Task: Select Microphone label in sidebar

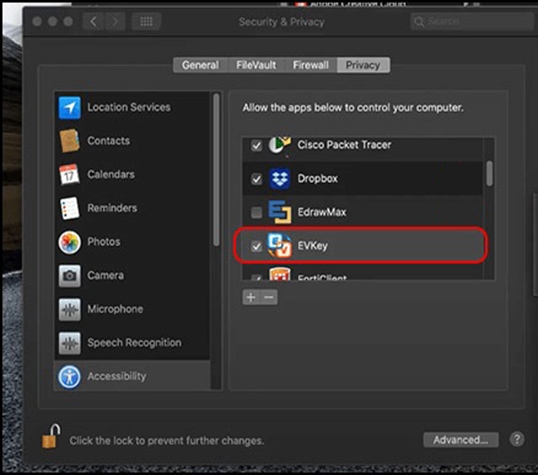Action: (x=115, y=309)
